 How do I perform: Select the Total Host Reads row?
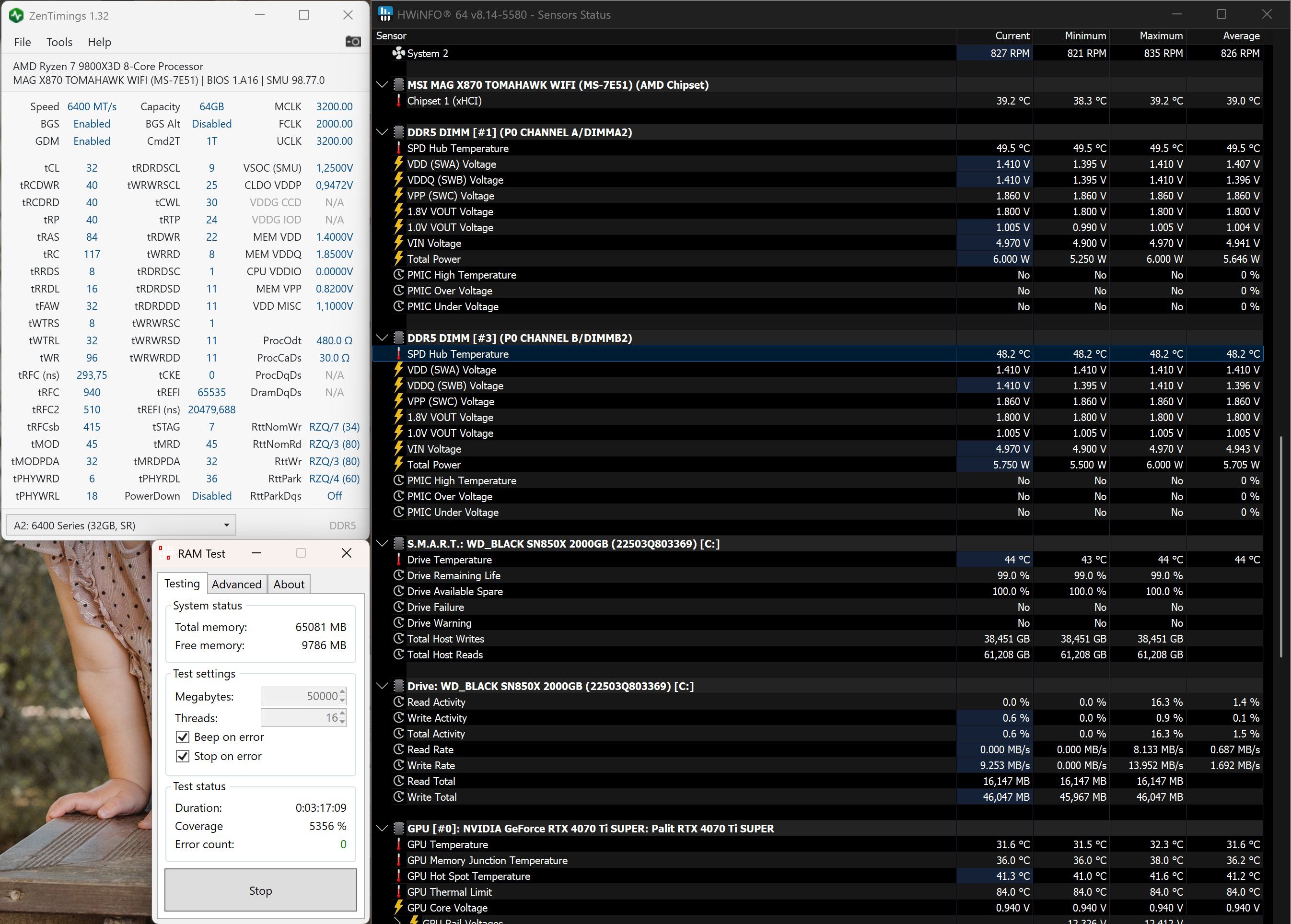click(818, 655)
